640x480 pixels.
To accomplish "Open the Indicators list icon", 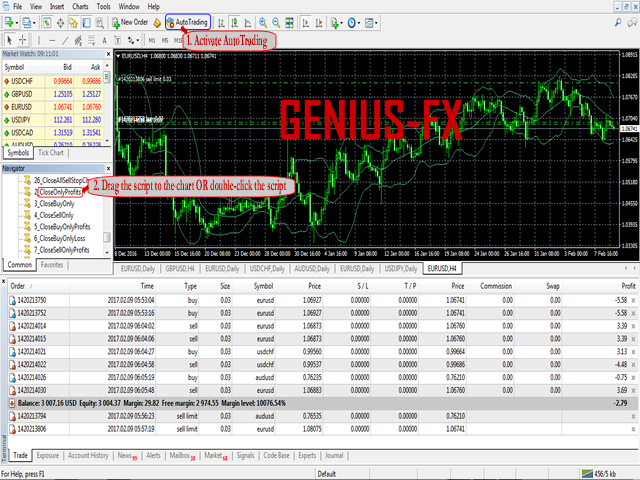I will click(x=334, y=23).
